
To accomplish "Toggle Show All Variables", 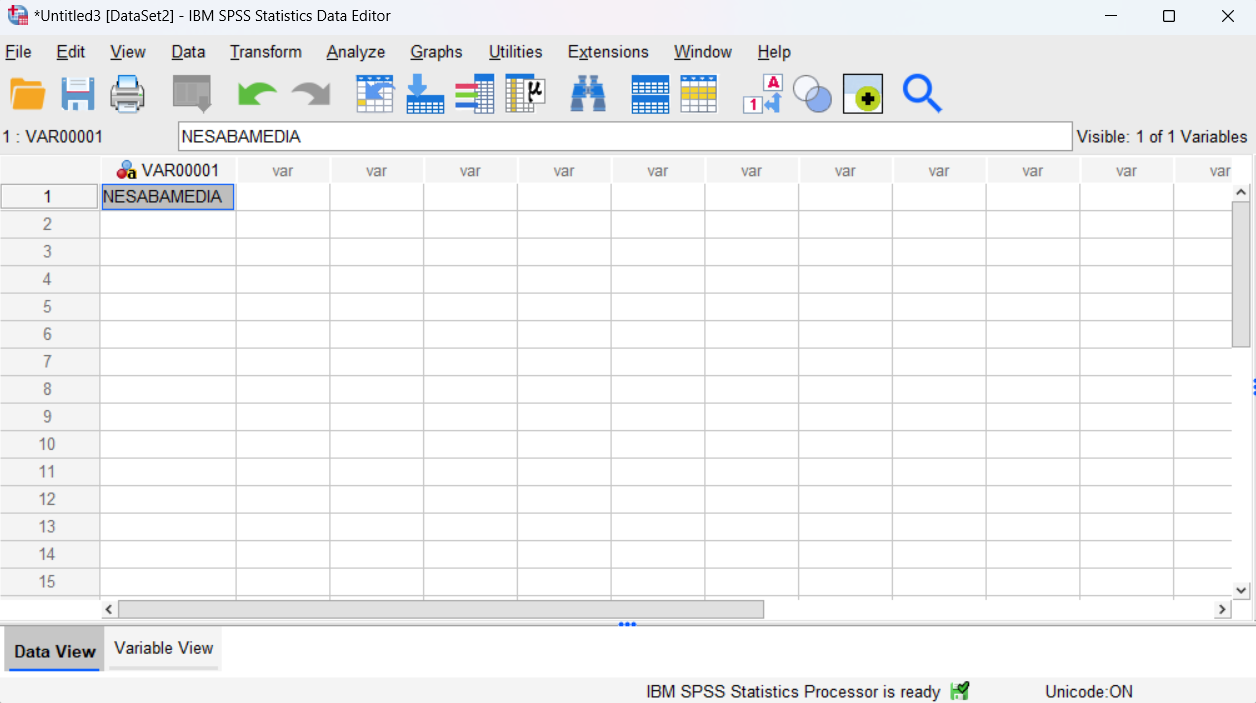I will (862, 93).
